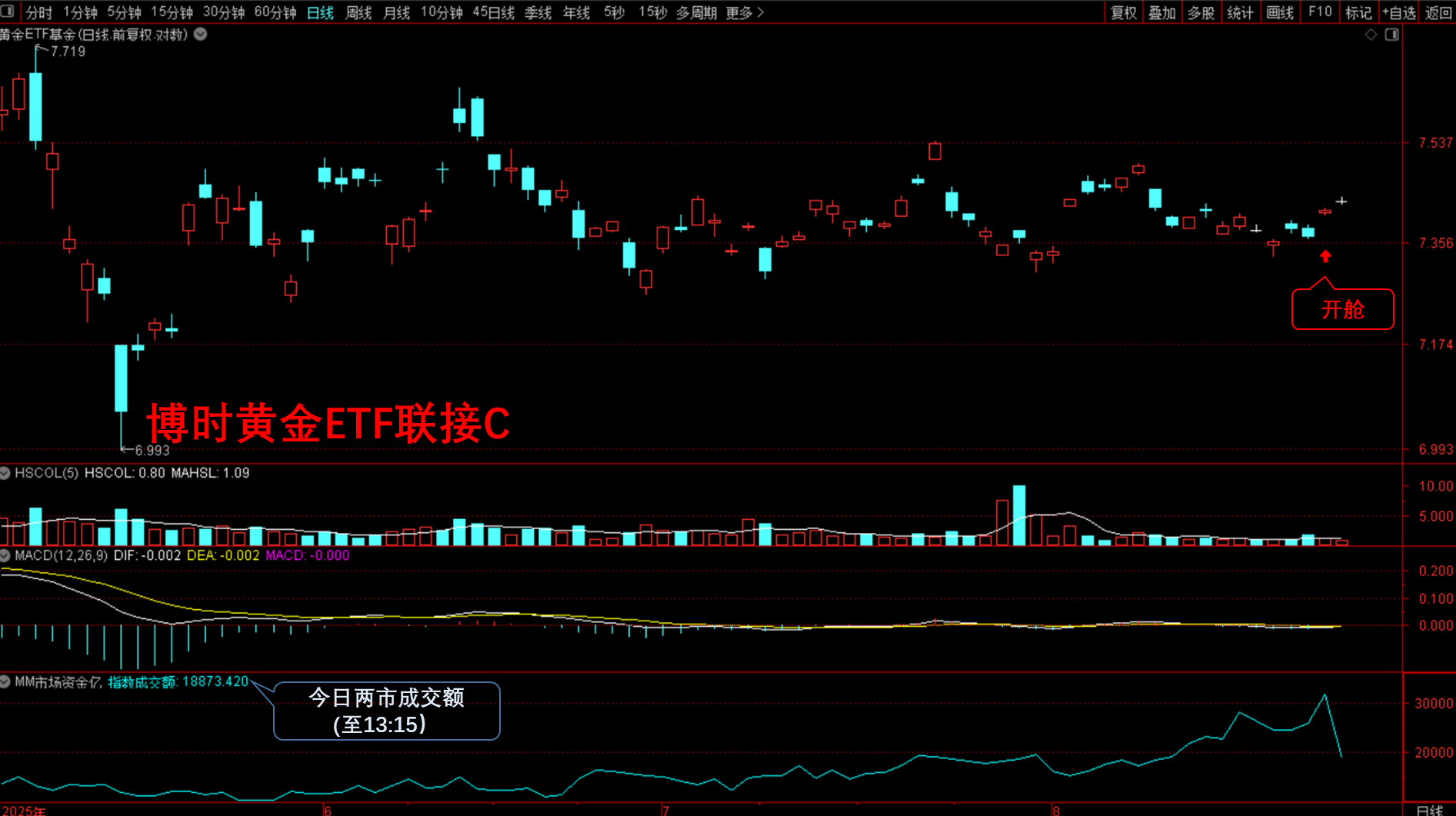Click the month 8 marker on time axis
The width and height of the screenshot is (1456, 816).
click(1056, 811)
